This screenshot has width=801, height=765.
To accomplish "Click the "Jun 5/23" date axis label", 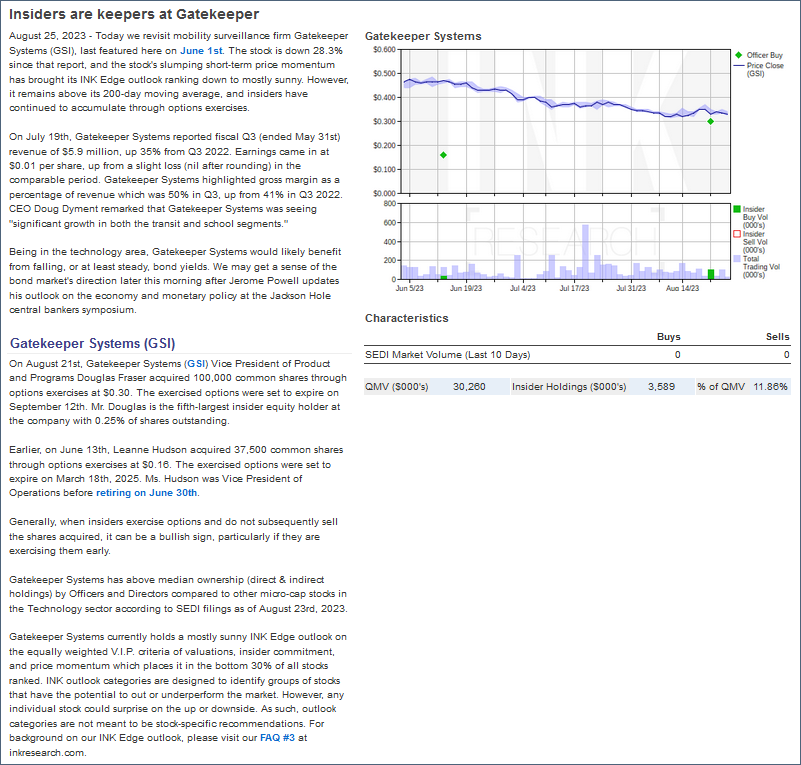I will click(x=410, y=289).
